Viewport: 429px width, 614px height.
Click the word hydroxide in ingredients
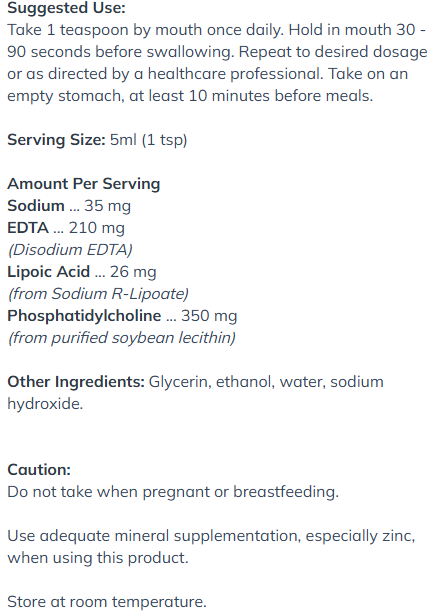coord(45,404)
